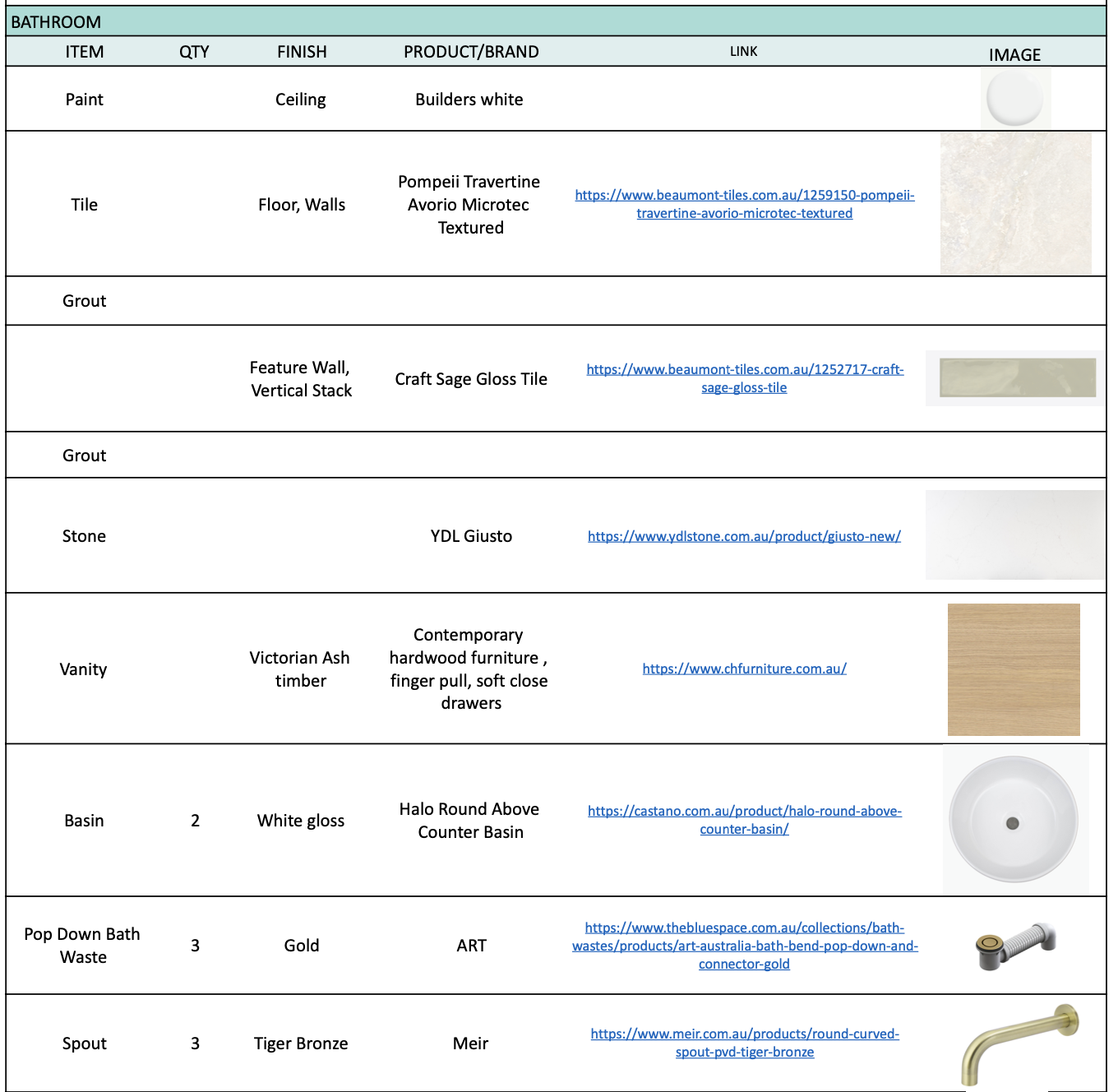Image resolution: width=1118 pixels, height=1092 pixels.
Task: Click the Pompeii Travertine tile image
Action: (1016, 203)
